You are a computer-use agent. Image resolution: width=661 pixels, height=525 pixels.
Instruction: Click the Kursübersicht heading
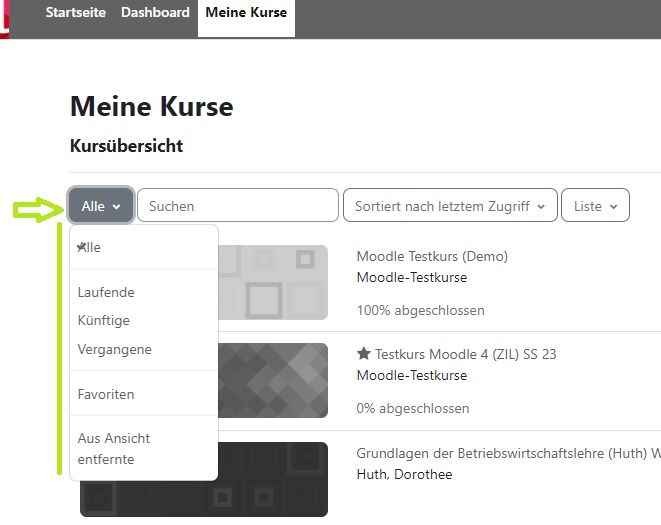coord(126,146)
